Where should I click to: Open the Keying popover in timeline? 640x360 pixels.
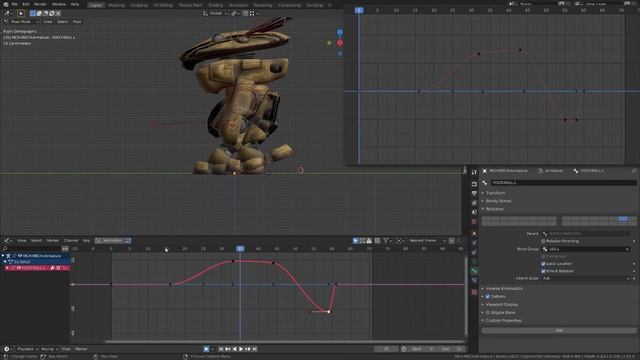pyautogui.click(x=49, y=349)
